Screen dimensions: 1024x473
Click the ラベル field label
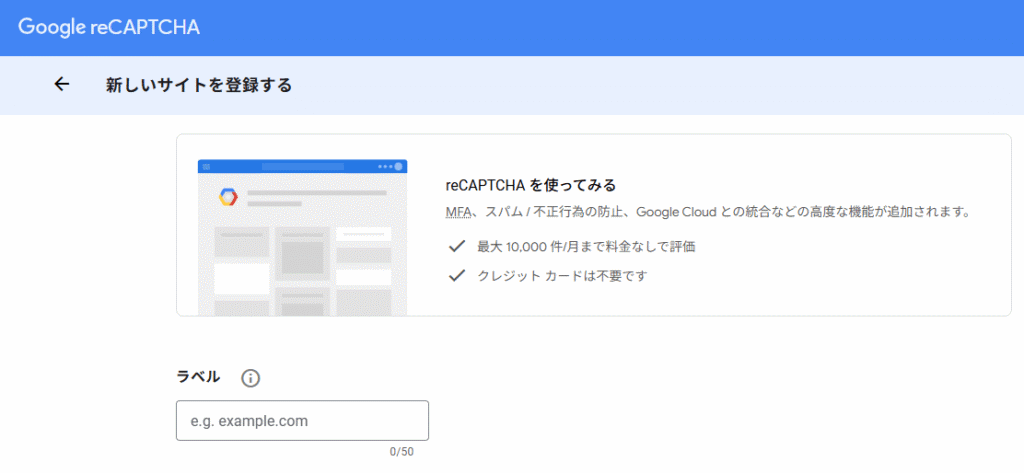[x=198, y=377]
